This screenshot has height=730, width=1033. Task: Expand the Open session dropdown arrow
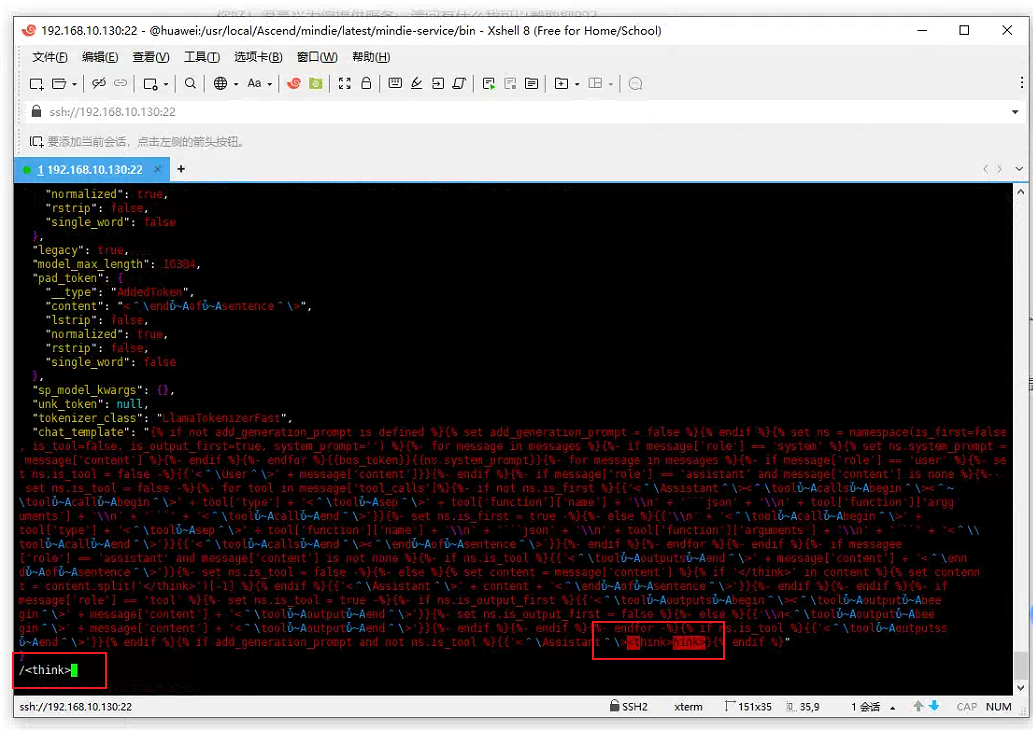point(74,84)
